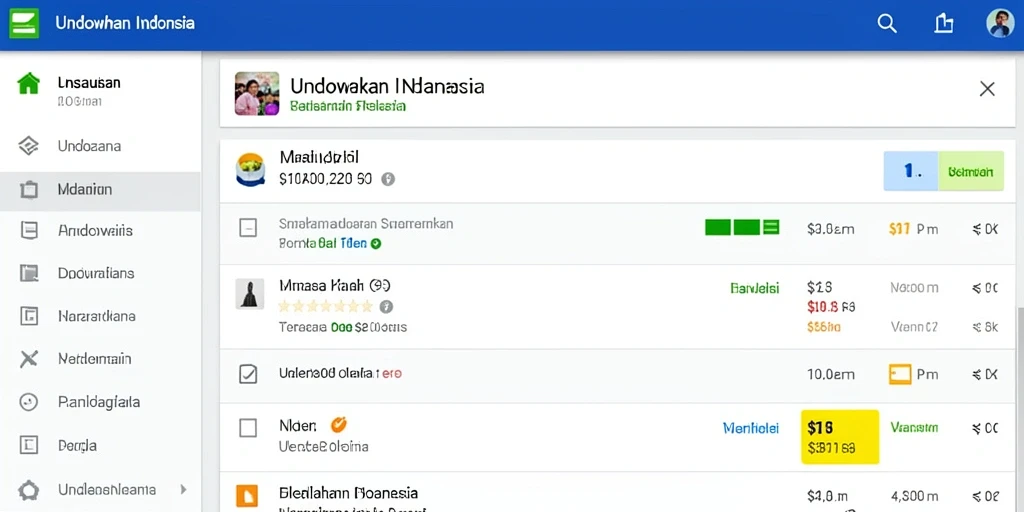Click the green Beinwan button
The image size is (1024, 512).
point(970,171)
